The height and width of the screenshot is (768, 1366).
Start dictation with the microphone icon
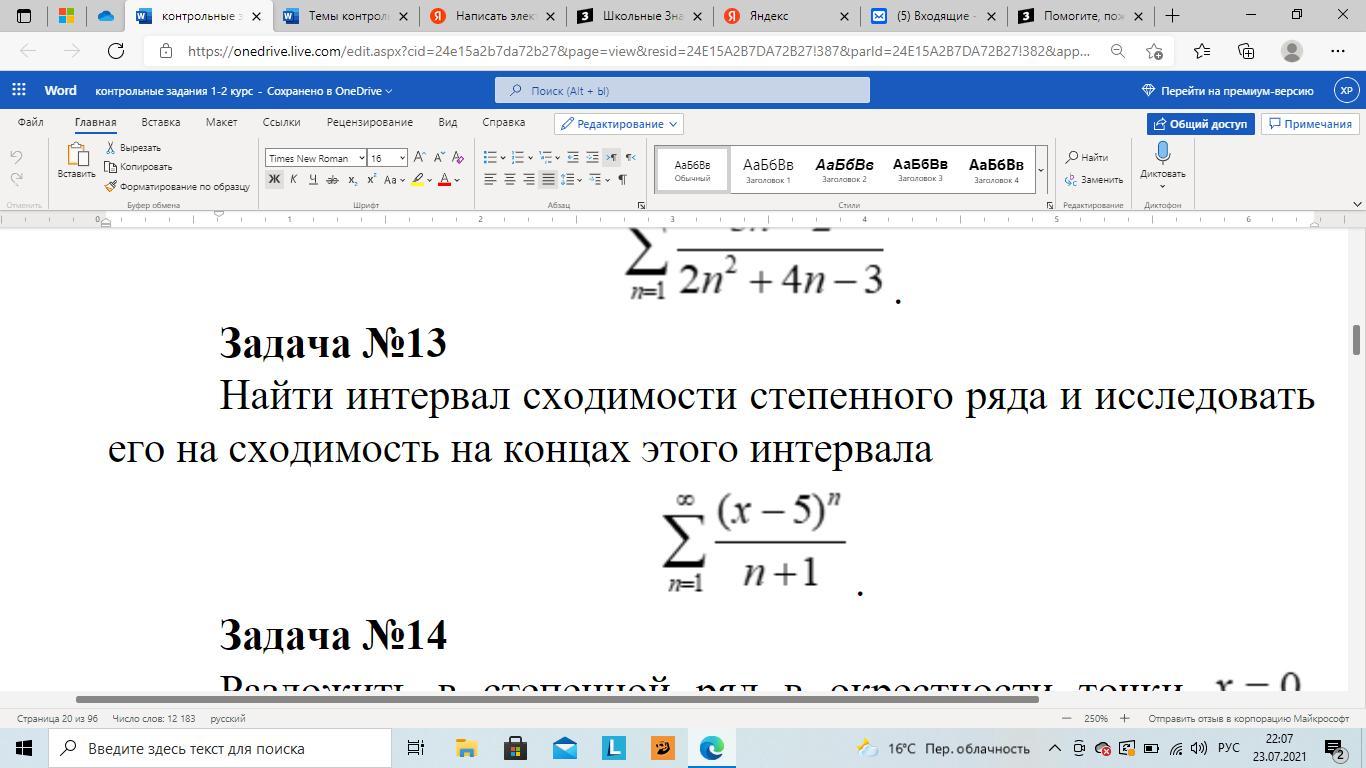click(x=1162, y=153)
